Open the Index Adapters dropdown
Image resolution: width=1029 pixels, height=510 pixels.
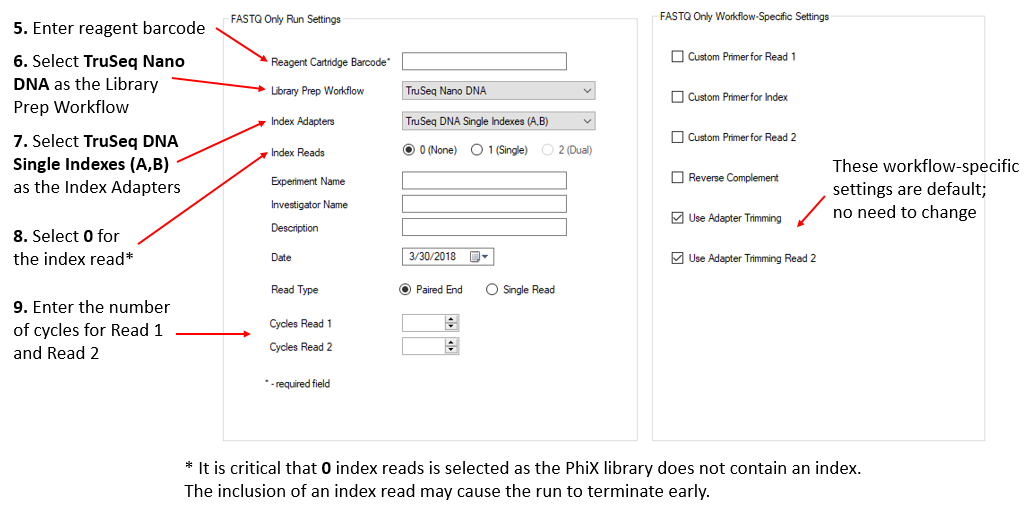point(585,122)
